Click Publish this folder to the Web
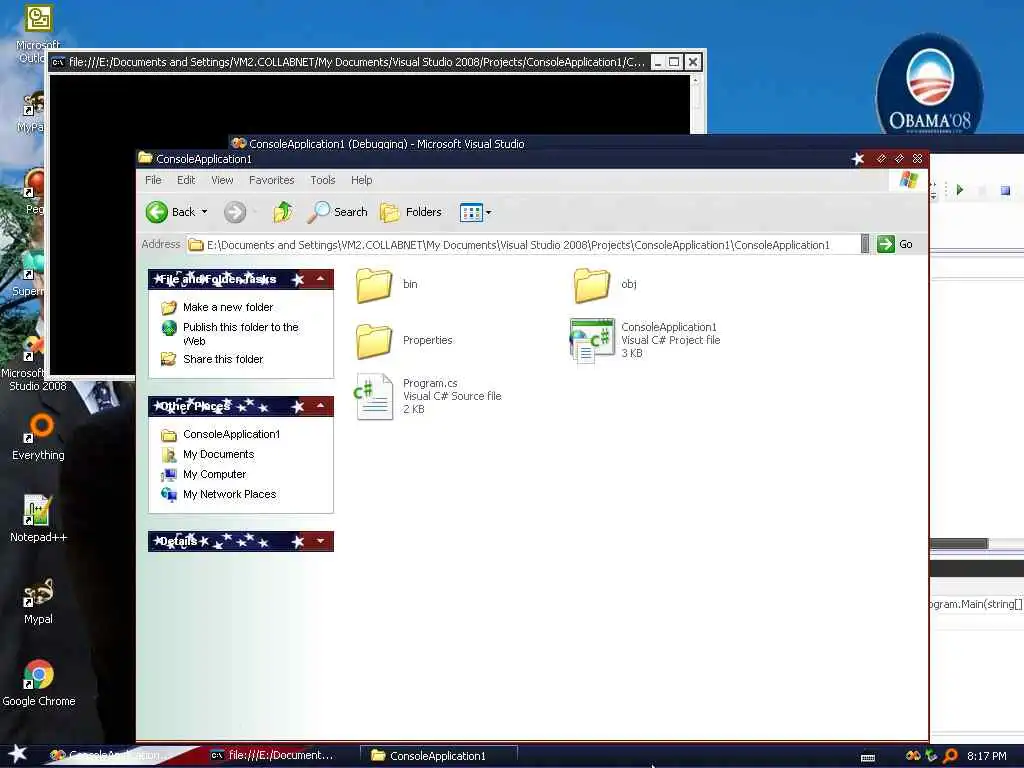Viewport: 1024px width, 768px height. [240, 334]
